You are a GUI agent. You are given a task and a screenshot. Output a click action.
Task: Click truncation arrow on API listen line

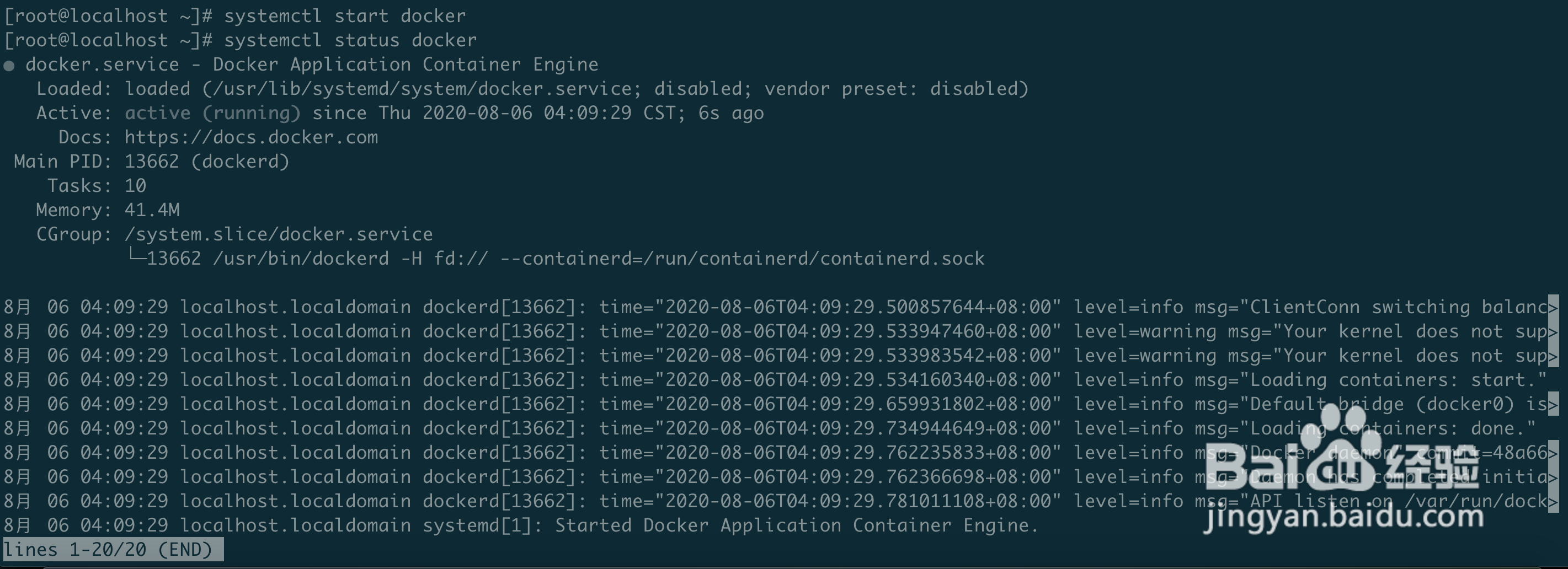pos(1554,501)
